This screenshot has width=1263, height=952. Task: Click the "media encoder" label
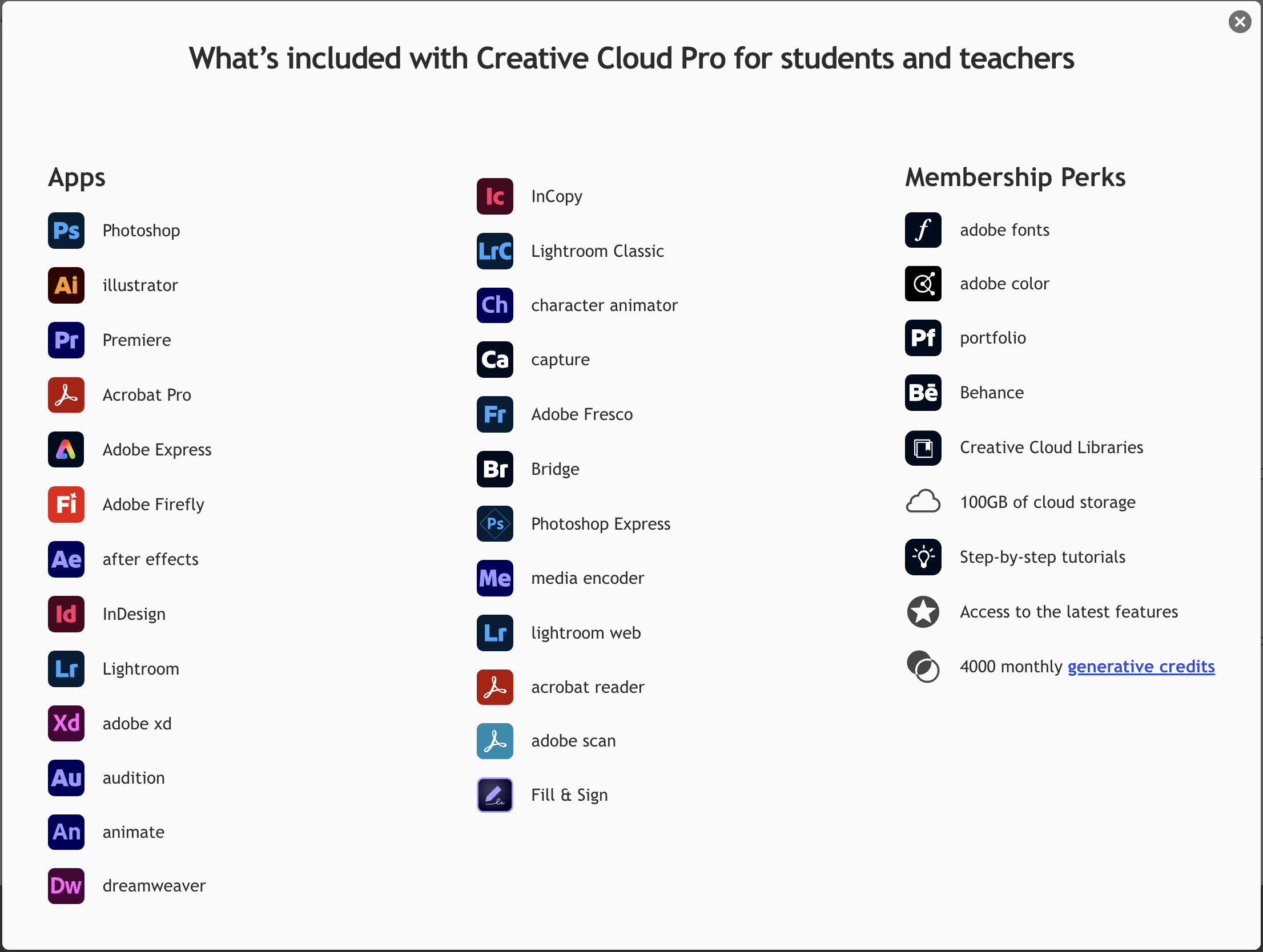click(x=588, y=578)
